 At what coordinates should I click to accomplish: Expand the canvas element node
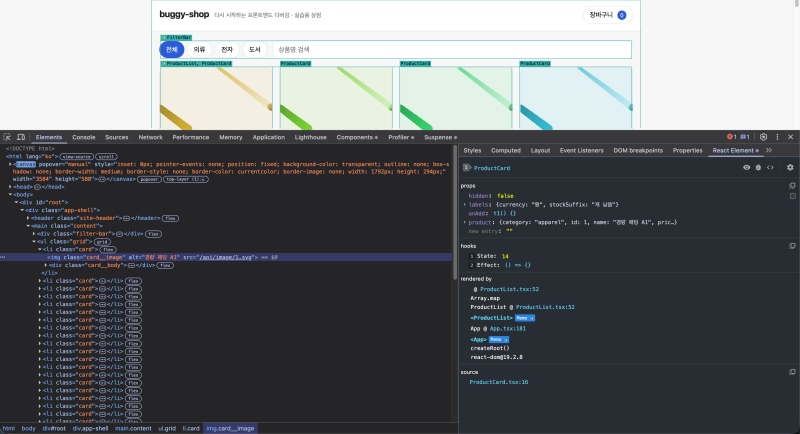click(10, 164)
